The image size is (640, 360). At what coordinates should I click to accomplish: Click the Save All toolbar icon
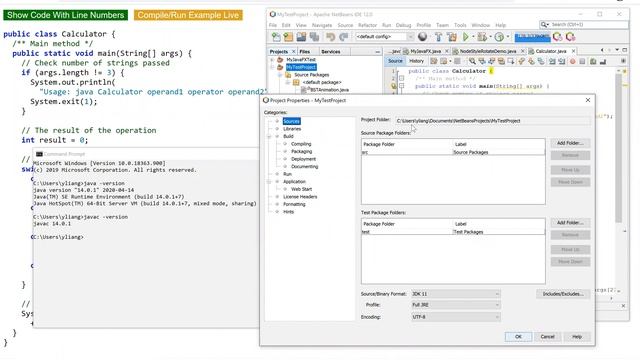coord(314,37)
